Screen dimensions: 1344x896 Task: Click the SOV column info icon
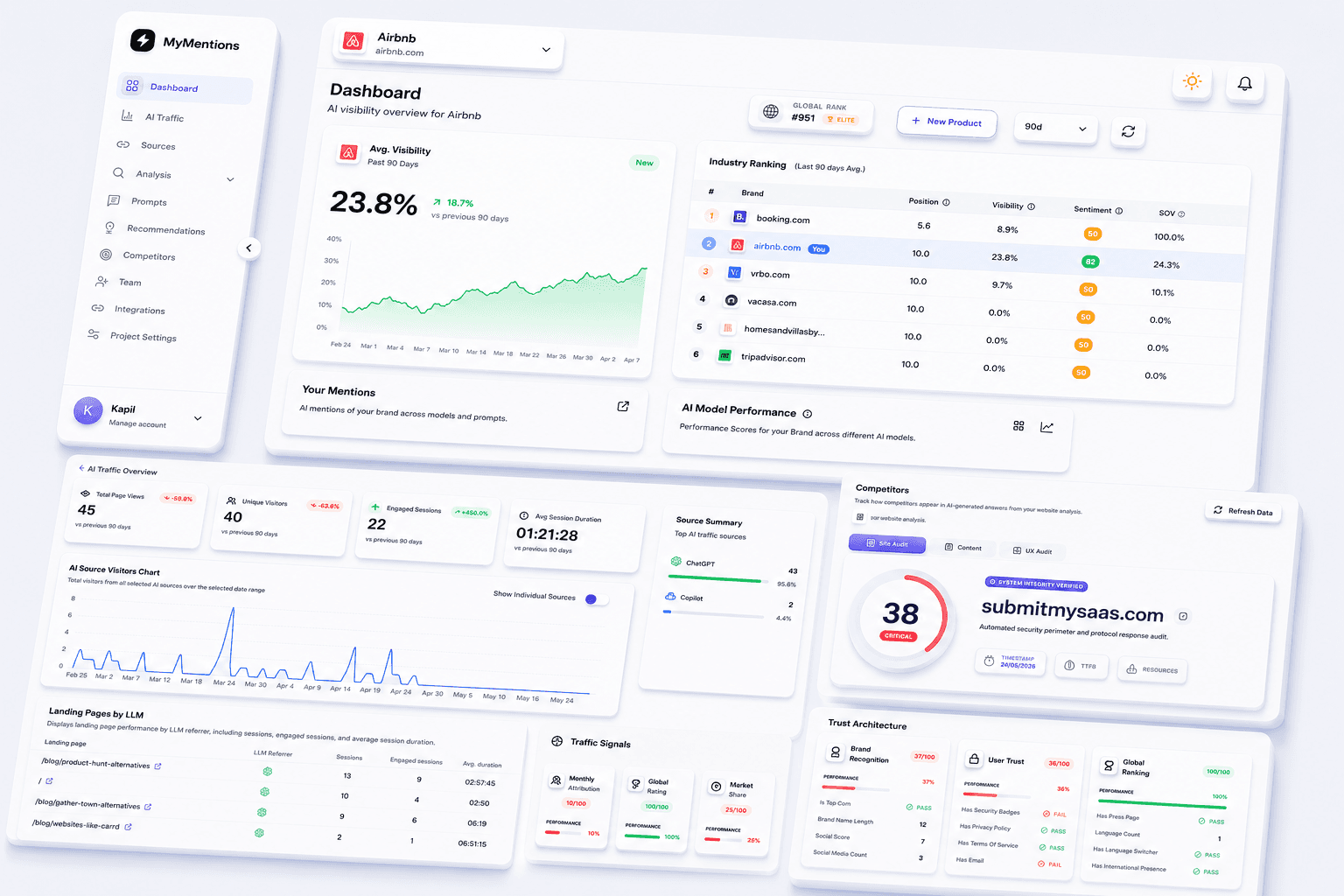(1181, 214)
